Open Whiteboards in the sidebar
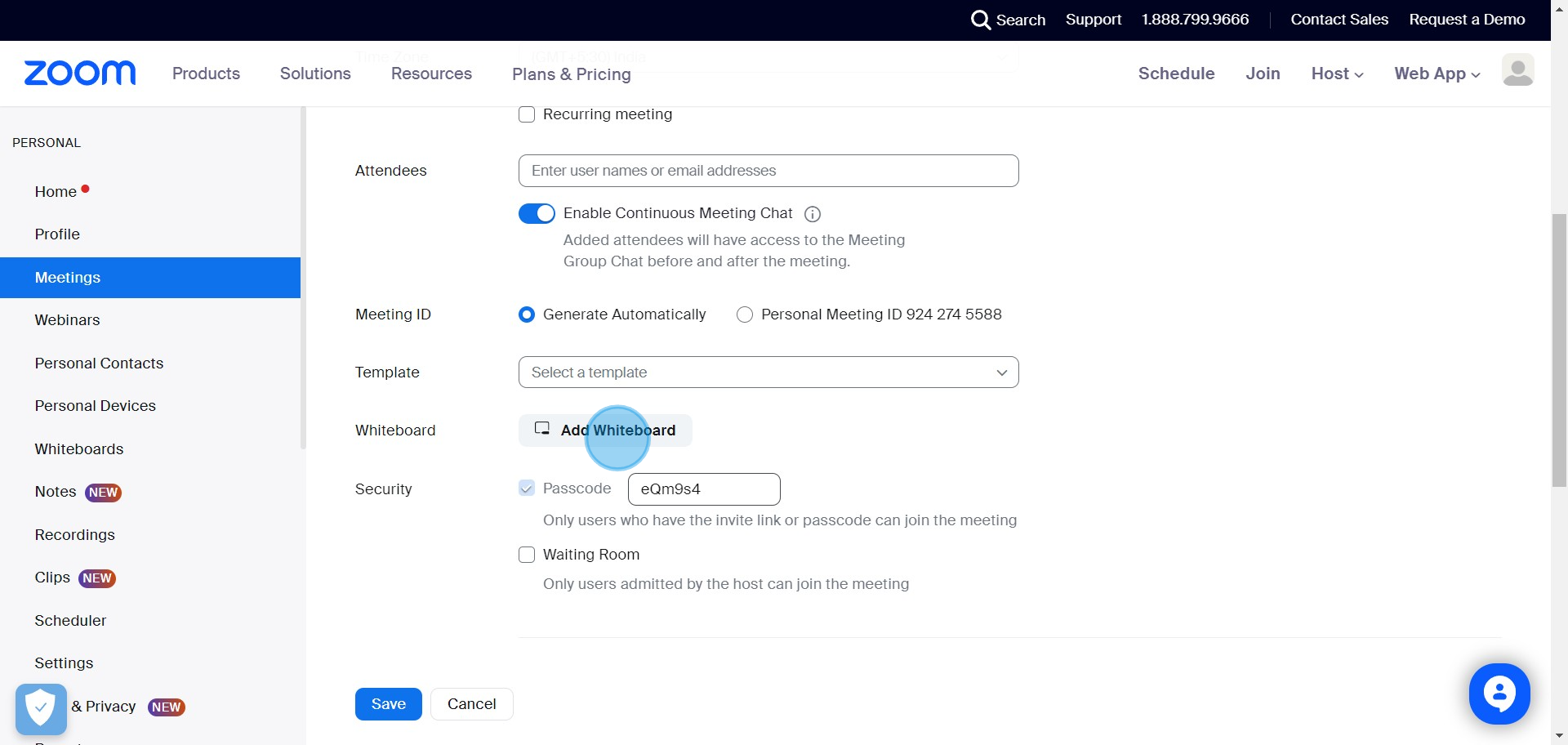 coord(79,449)
